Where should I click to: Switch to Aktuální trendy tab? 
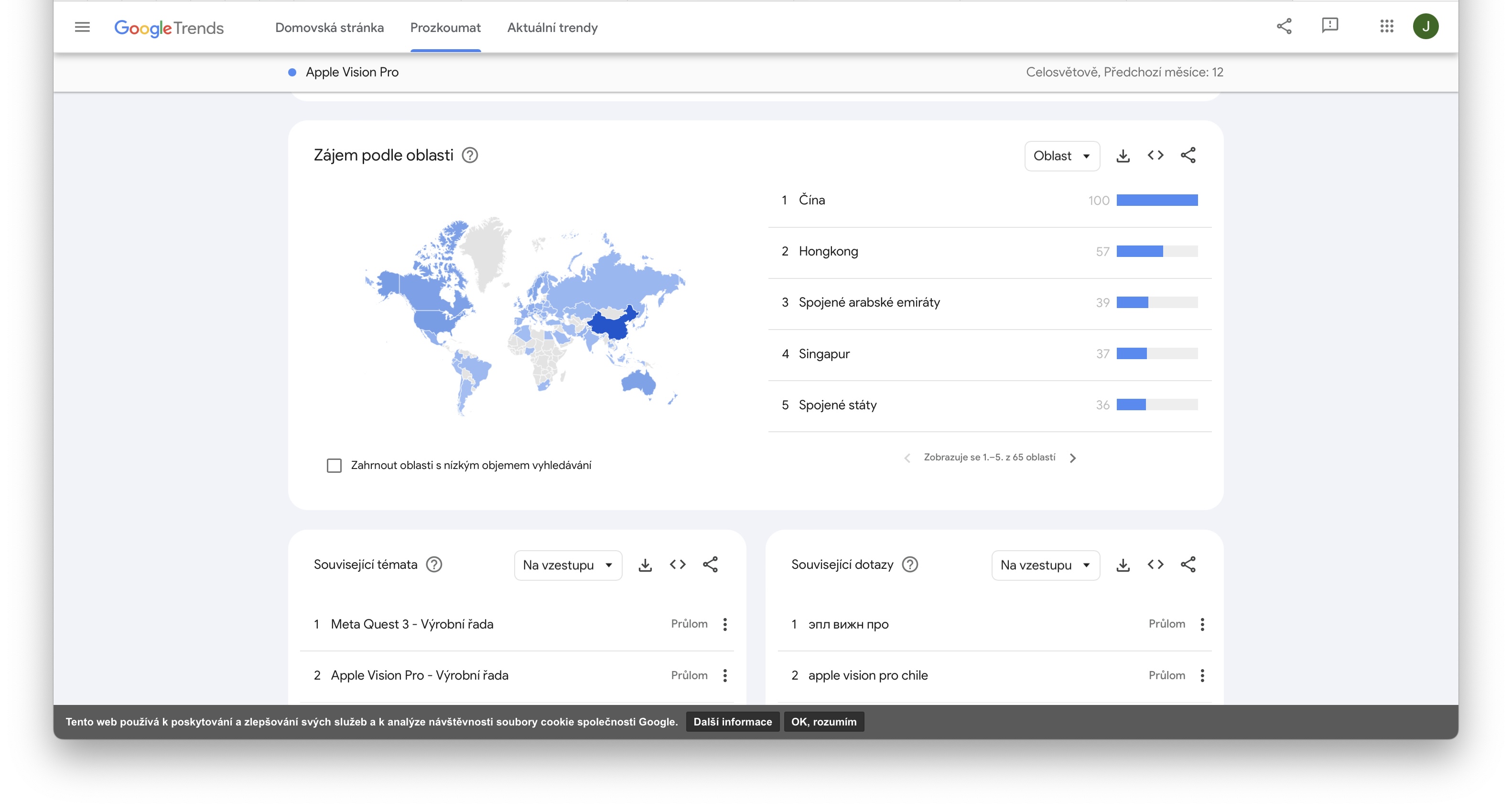[x=552, y=28]
